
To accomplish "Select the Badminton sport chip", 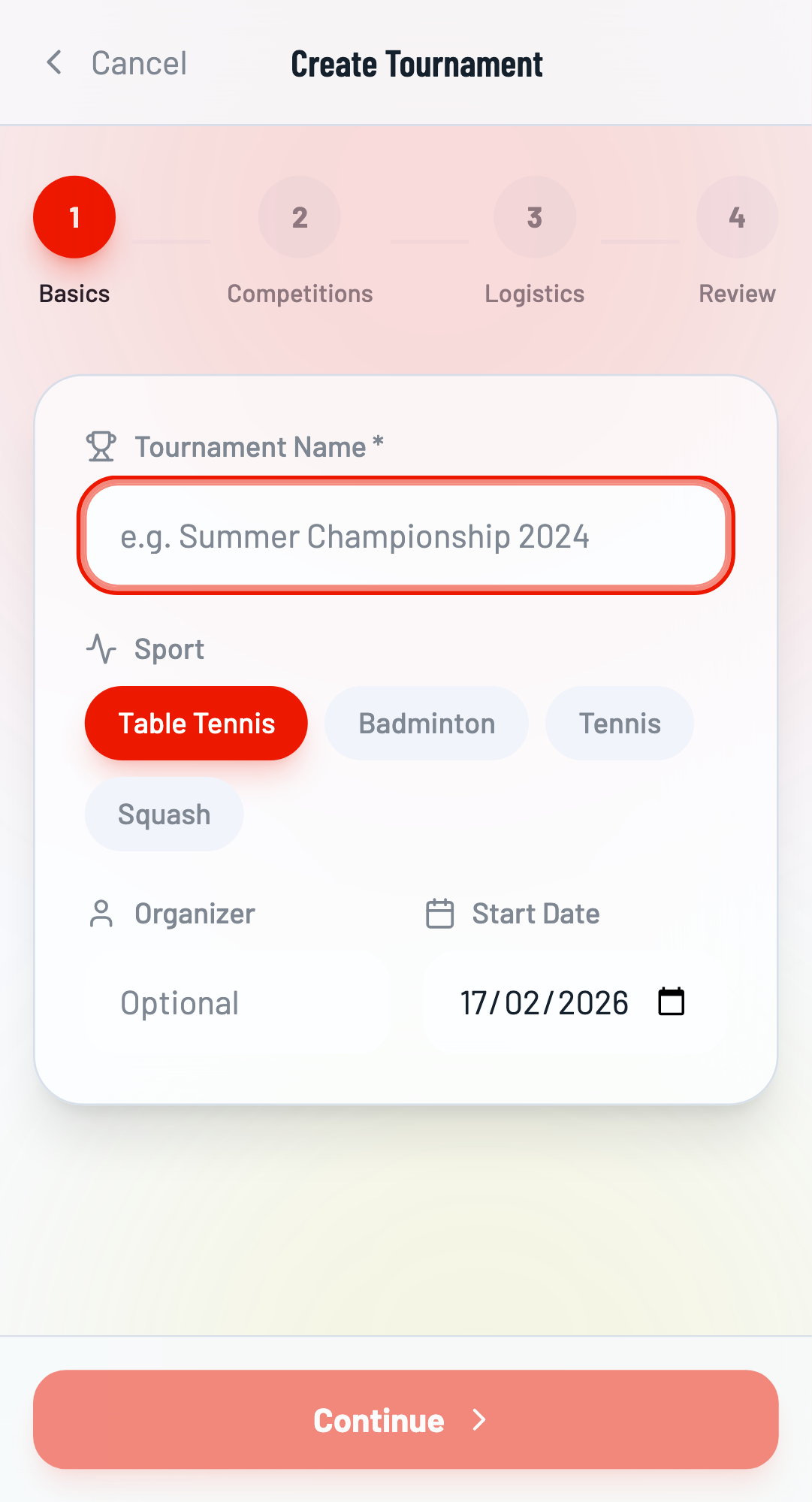I will [x=426, y=723].
